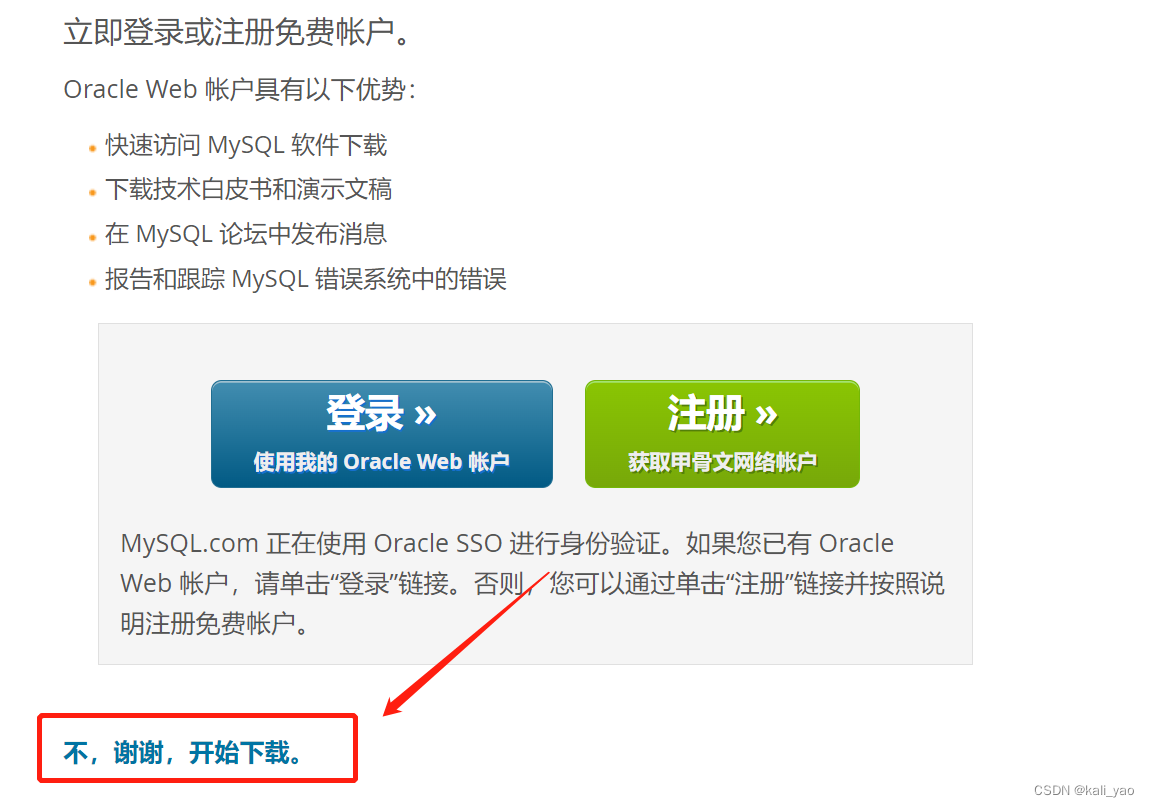Screen dimensions: 1149x807
Task: Click the heading 立即登录或注册免费帐户
Action: pyautogui.click(x=239, y=32)
